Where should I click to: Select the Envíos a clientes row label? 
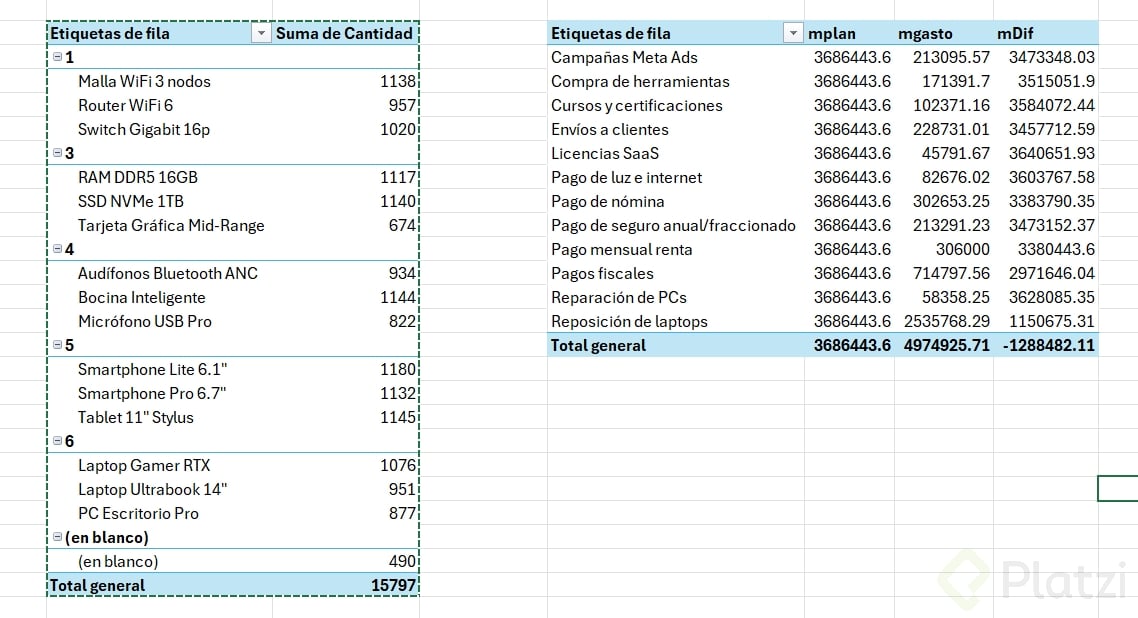click(610, 129)
